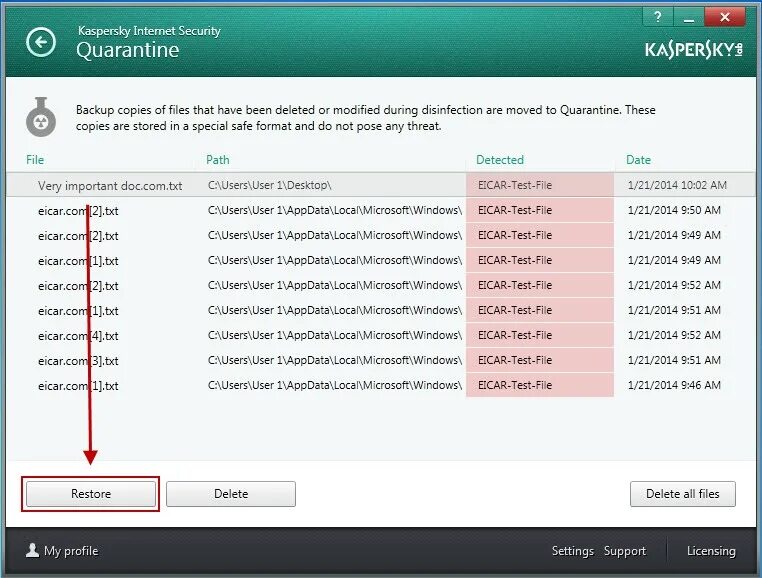Select the eicar.com[4].txt row
The image size is (762, 578).
click(x=381, y=335)
